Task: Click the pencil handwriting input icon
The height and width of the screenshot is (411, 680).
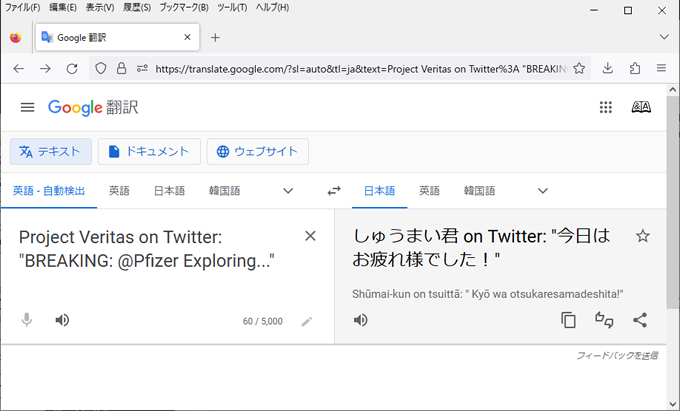Action: [307, 321]
